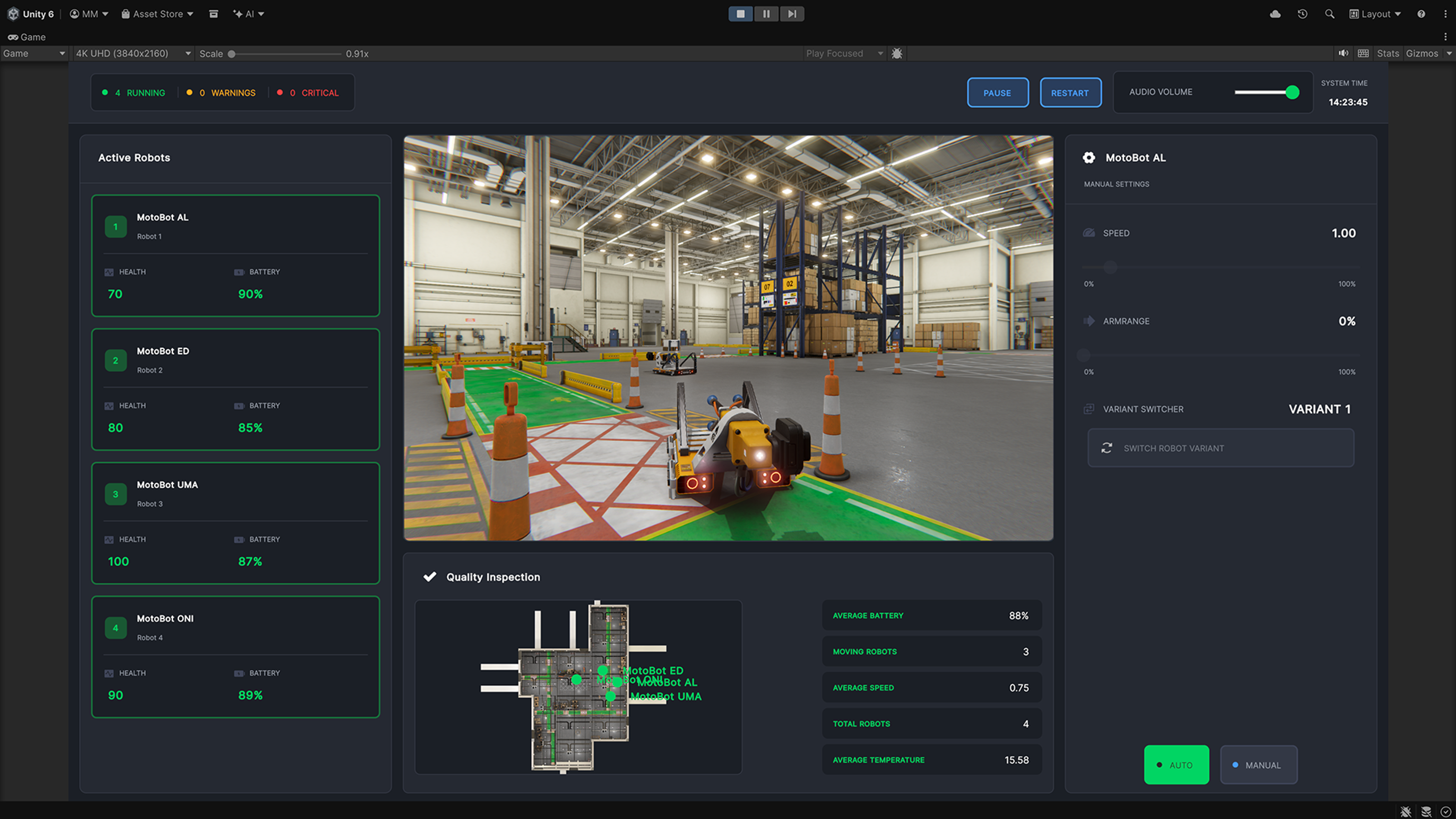This screenshot has width=1456, height=819.
Task: Step one frame forward
Action: 792,14
